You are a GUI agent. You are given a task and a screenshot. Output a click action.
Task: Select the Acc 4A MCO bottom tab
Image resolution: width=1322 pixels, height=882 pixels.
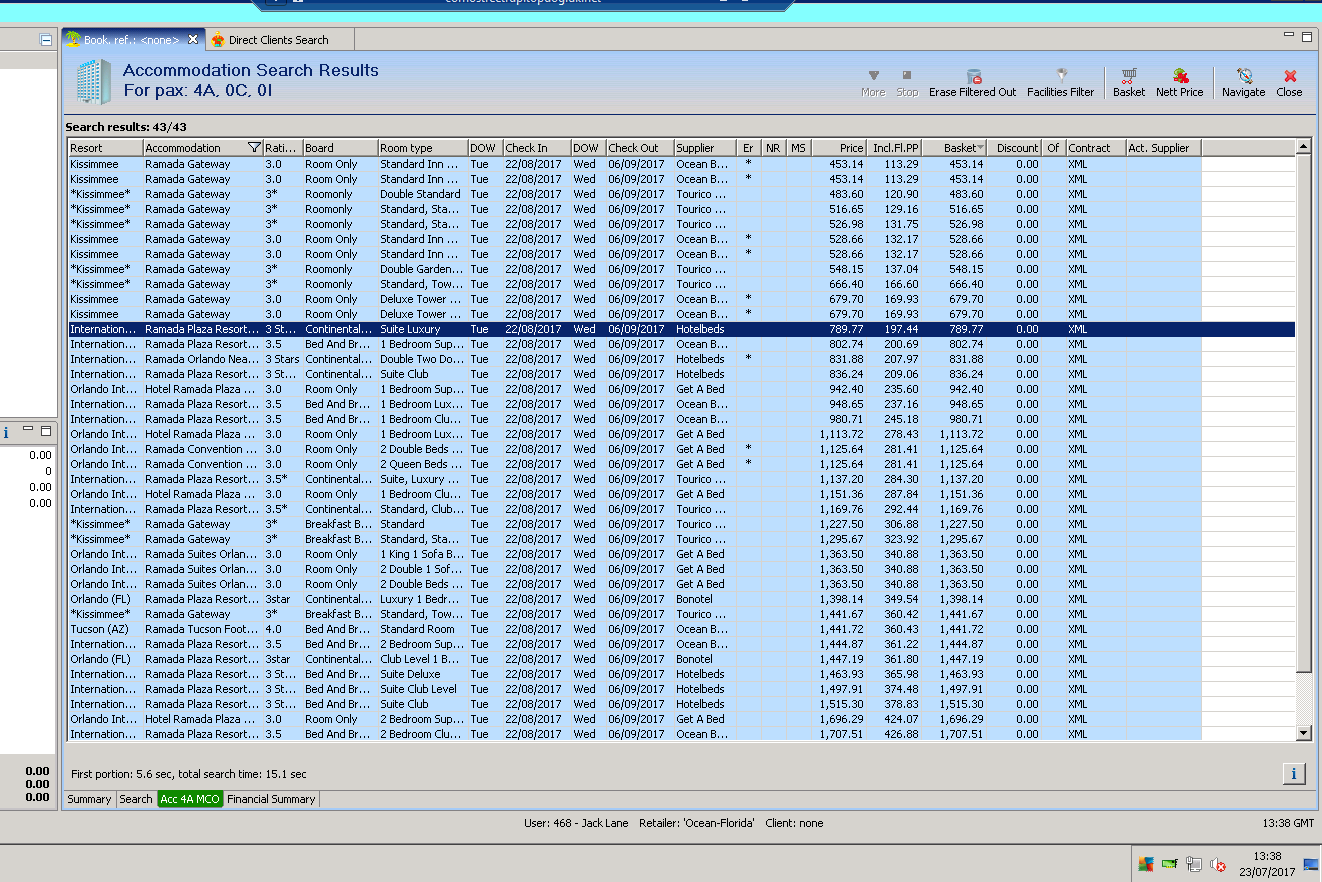pos(190,799)
